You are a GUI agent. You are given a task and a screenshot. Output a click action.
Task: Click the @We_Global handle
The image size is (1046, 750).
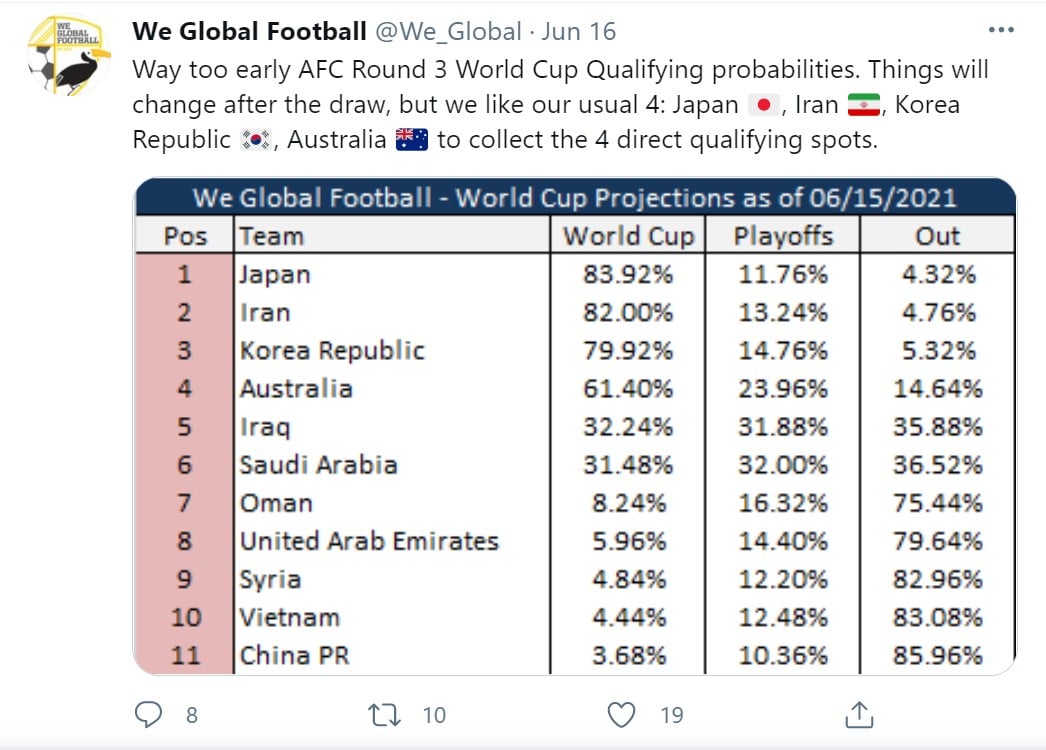click(x=447, y=32)
